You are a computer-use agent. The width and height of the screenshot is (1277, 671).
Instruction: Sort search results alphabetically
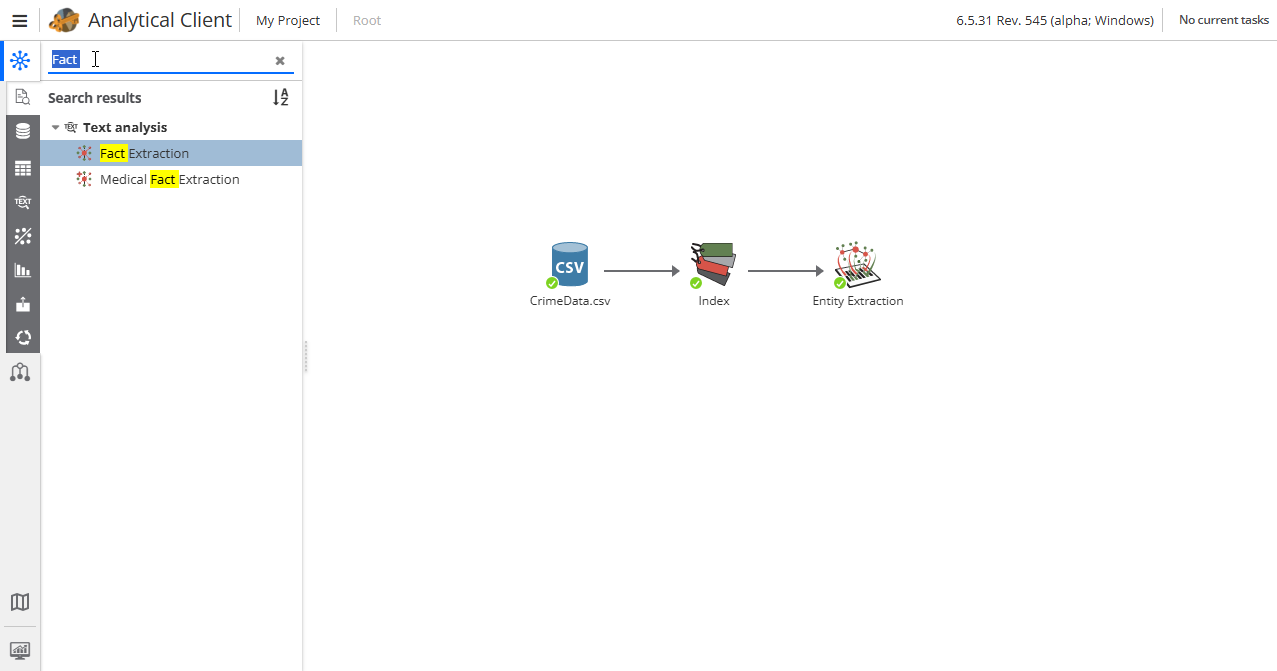coord(281,98)
